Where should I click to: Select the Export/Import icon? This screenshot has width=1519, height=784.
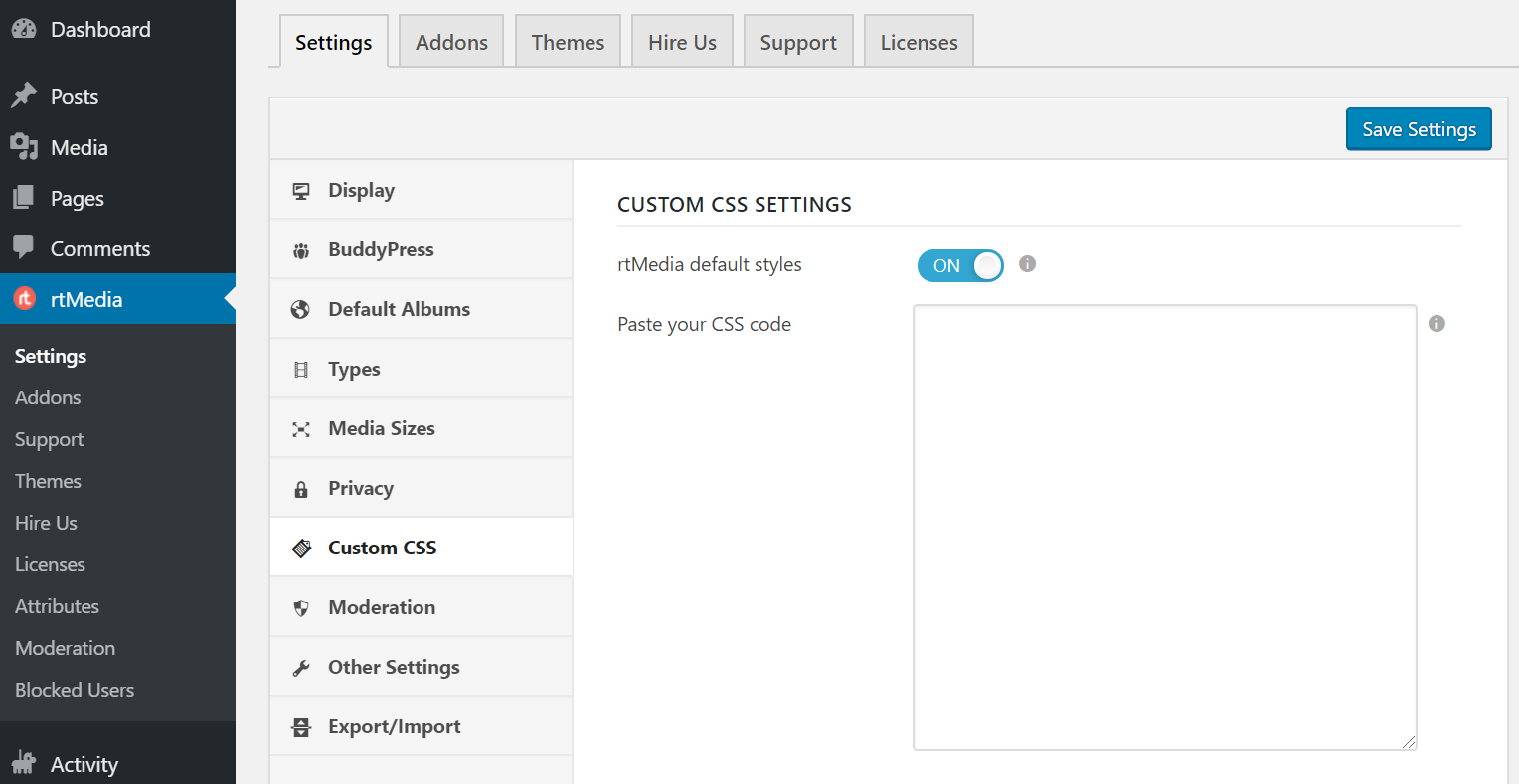301,725
